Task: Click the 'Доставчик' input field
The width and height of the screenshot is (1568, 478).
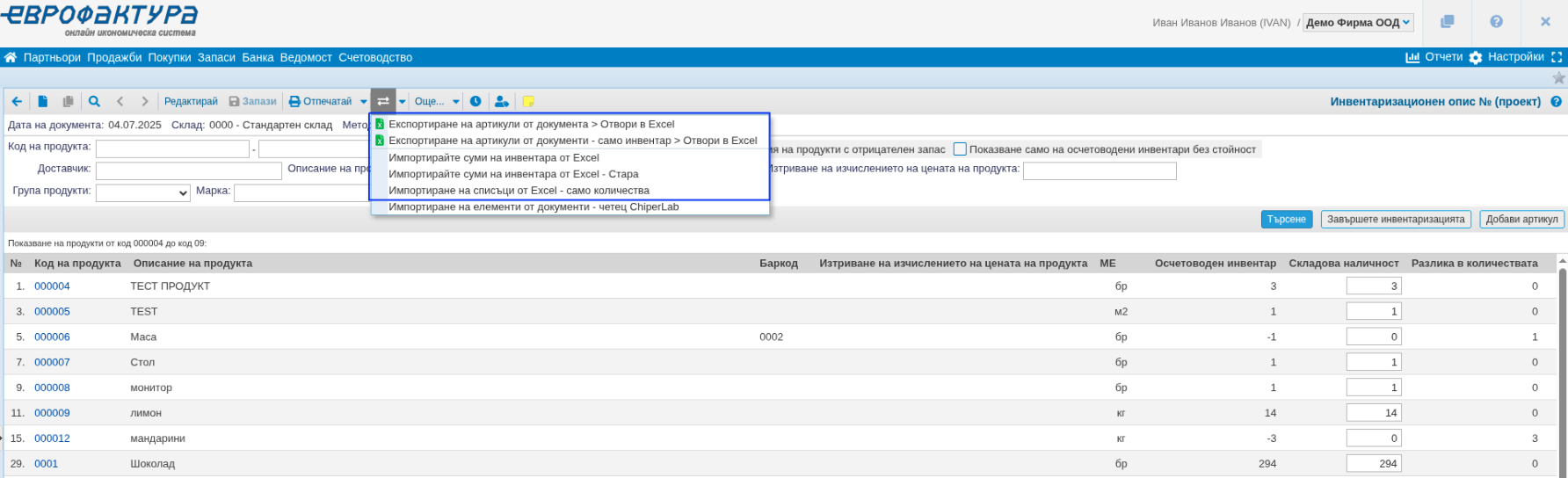Action: [x=188, y=170]
